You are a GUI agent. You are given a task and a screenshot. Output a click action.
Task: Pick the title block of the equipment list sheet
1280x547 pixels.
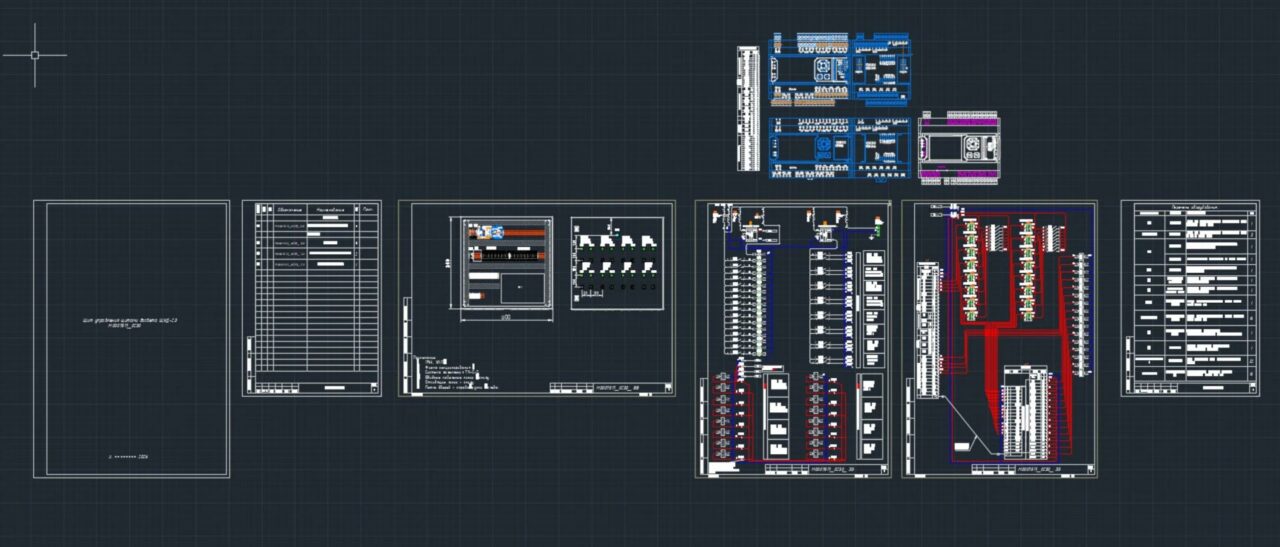1195,386
